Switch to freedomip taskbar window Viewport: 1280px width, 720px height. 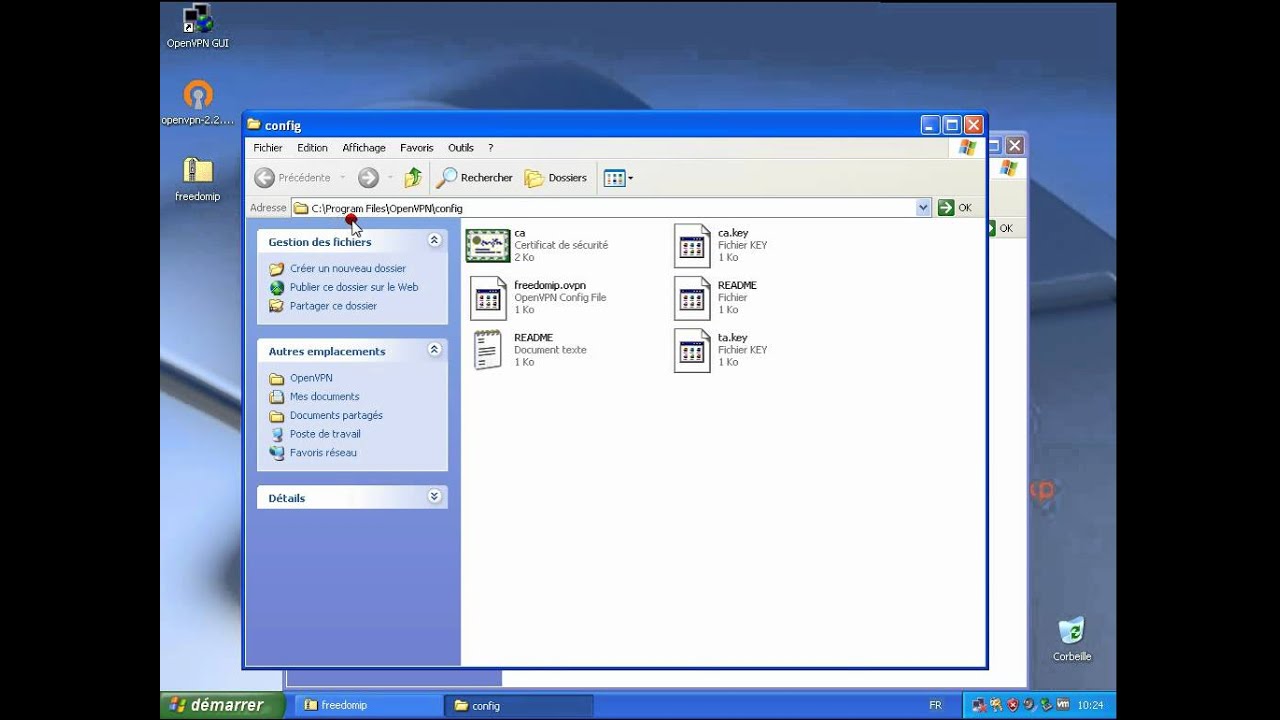[368, 706]
